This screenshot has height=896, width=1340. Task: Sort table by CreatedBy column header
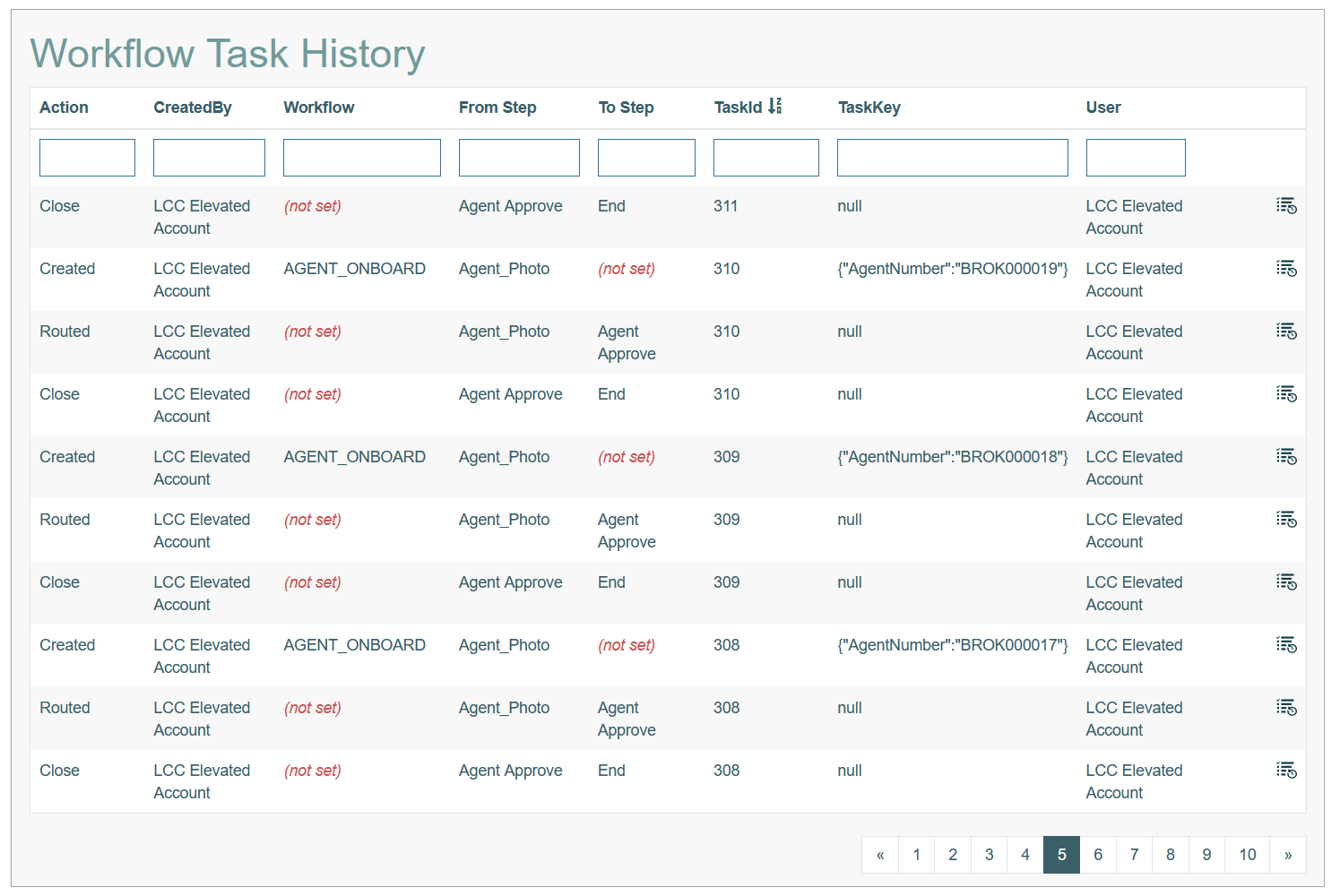pyautogui.click(x=193, y=108)
